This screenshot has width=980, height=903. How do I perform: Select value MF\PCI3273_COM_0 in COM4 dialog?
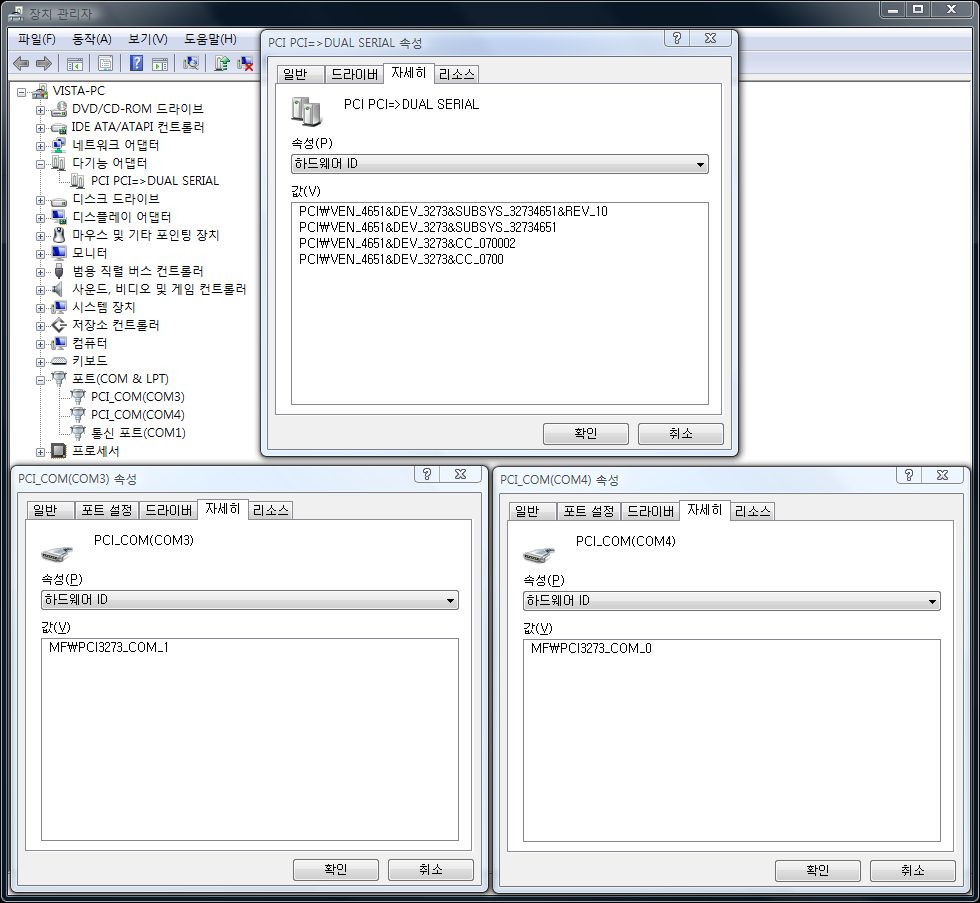(591, 648)
